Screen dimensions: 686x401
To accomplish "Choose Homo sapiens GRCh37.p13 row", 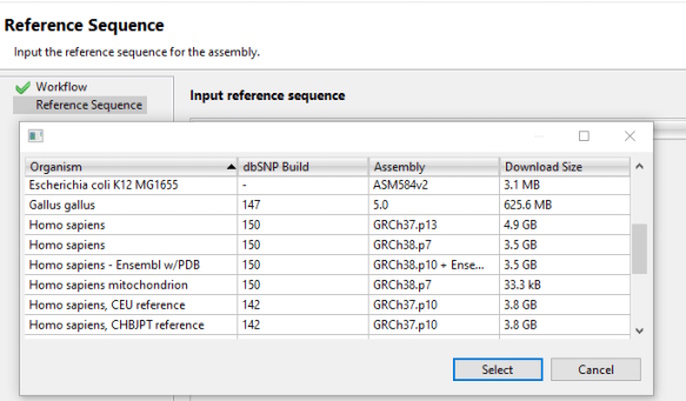I will [327, 225].
